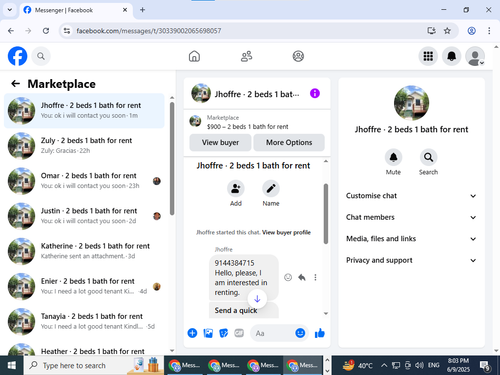Click the Marketplace $900 listing header
500x375 pixels.
pyautogui.click(x=257, y=122)
